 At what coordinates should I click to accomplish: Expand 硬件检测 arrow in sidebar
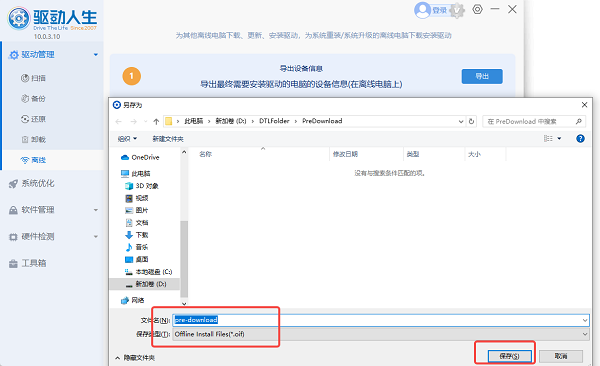click(96, 237)
